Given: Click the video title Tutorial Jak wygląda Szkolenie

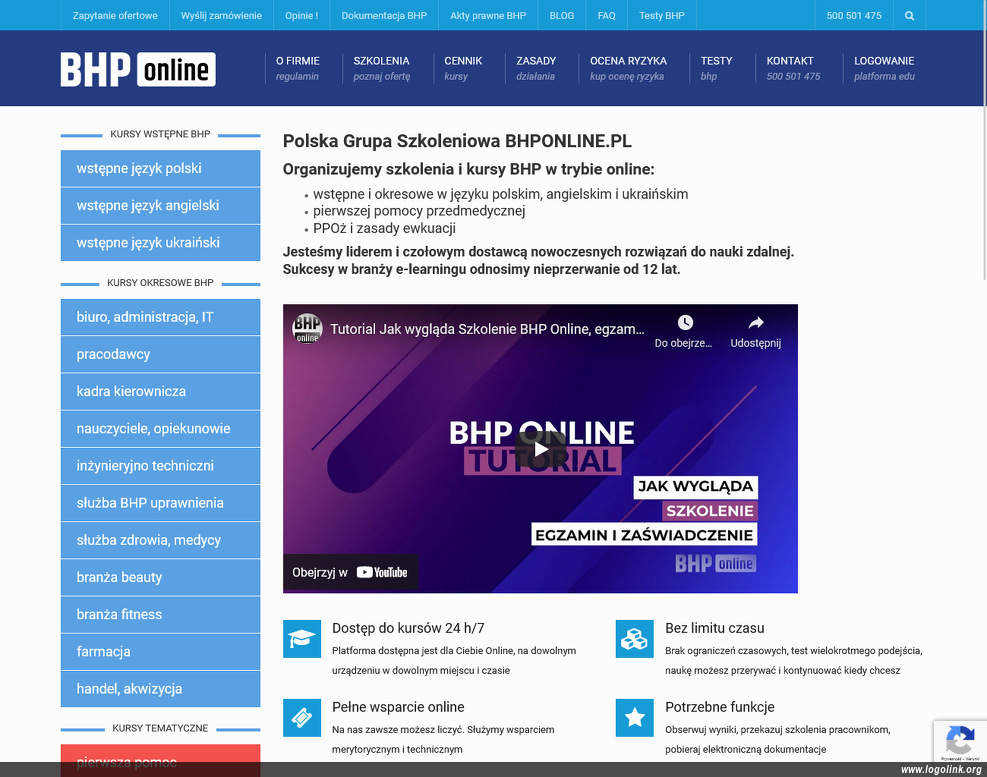Looking at the screenshot, I should pyautogui.click(x=487, y=329).
